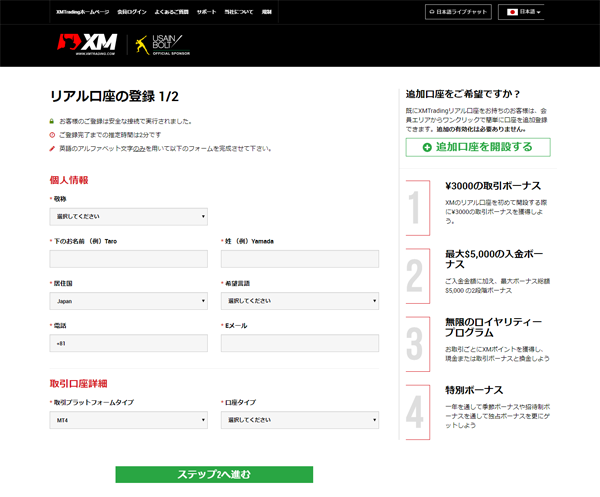Click into the Eメール input field
Viewport: 600px width, 497px height.
click(299, 343)
